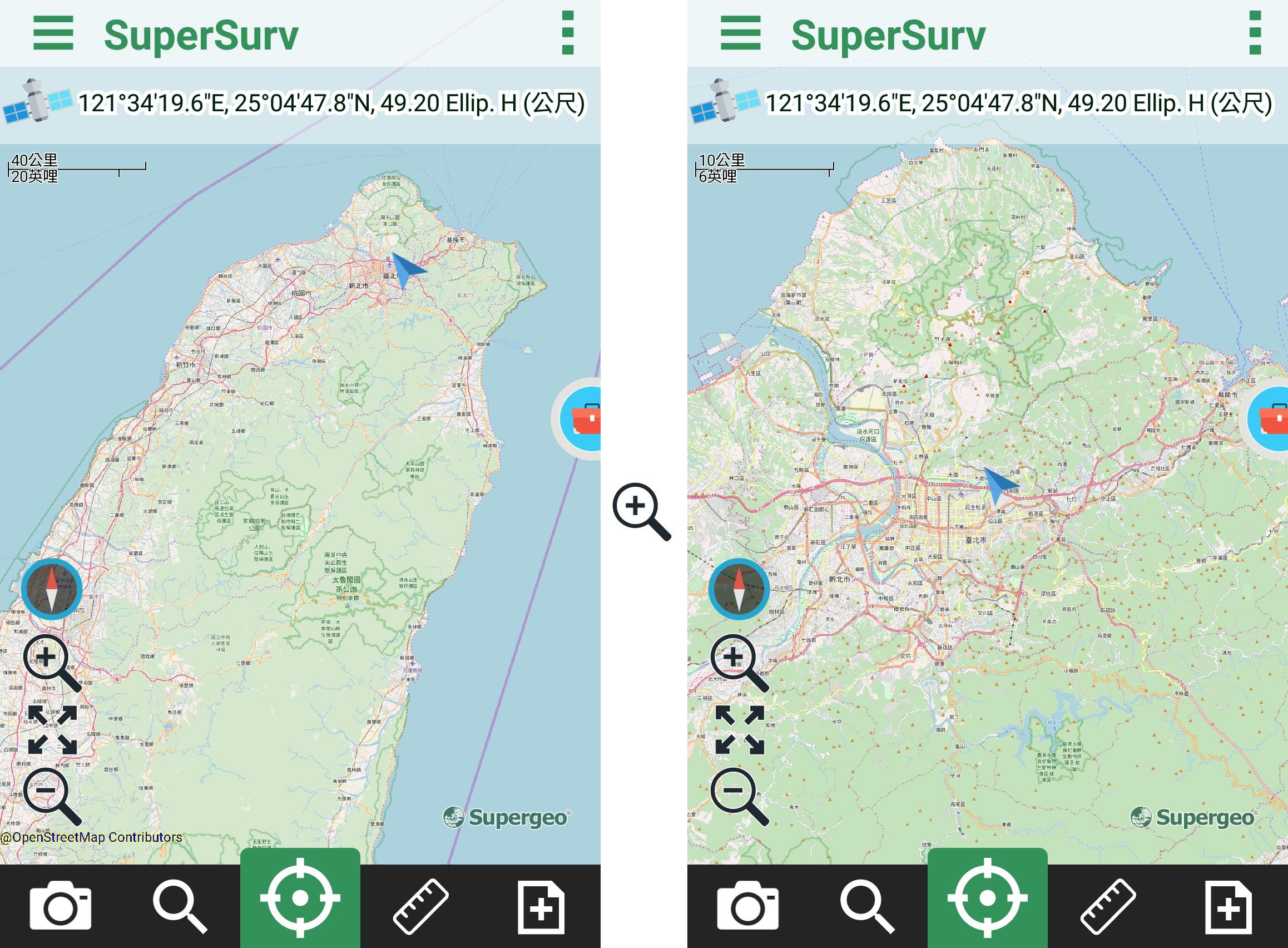Tap coordinate readout text in left screen
The image size is (1288, 948).
click(331, 103)
